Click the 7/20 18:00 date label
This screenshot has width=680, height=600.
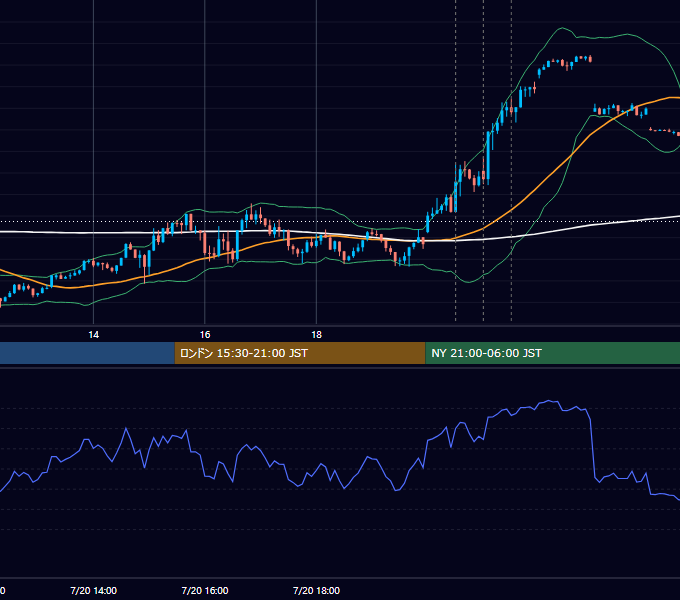316,590
